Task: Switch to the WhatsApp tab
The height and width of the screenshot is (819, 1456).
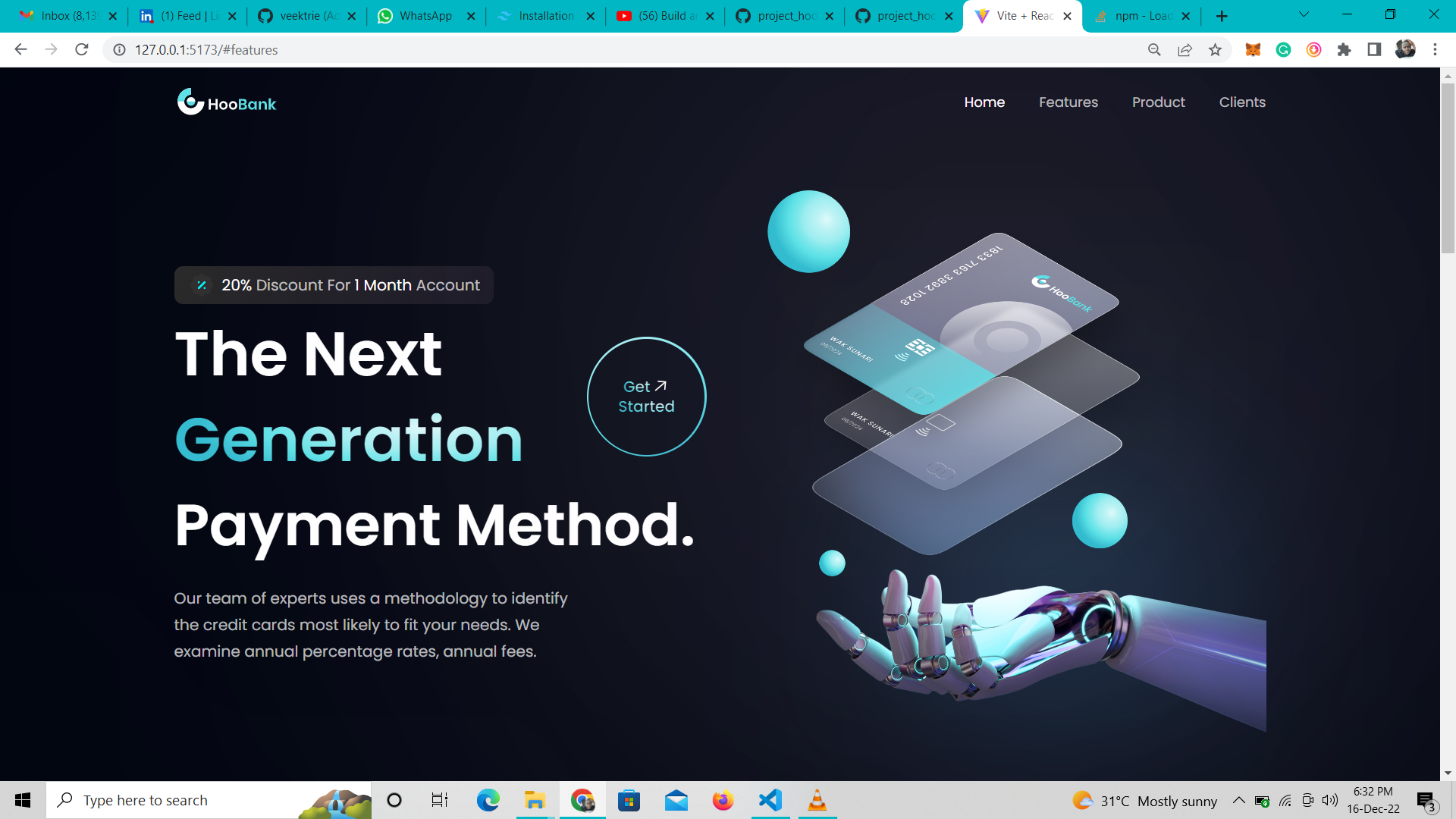Action: (x=425, y=16)
